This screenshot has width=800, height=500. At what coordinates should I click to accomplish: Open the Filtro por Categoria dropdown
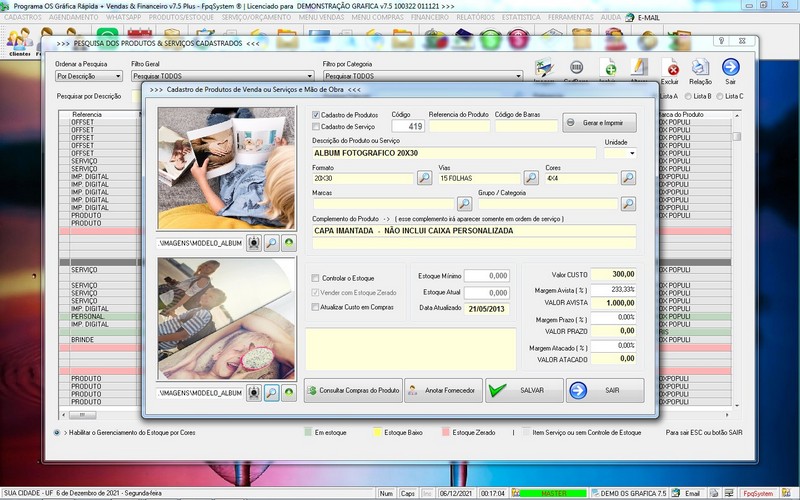pyautogui.click(x=423, y=76)
